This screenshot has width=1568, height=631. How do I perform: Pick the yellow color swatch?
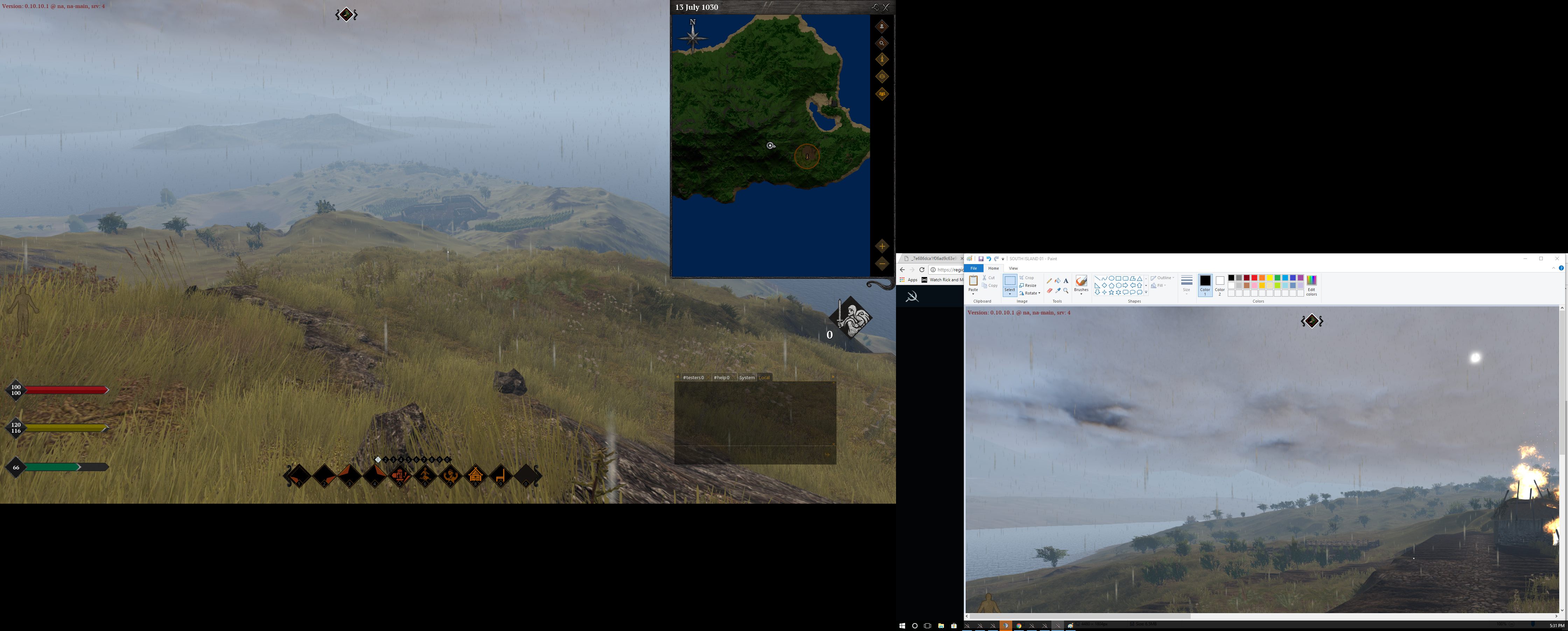[x=1270, y=277]
